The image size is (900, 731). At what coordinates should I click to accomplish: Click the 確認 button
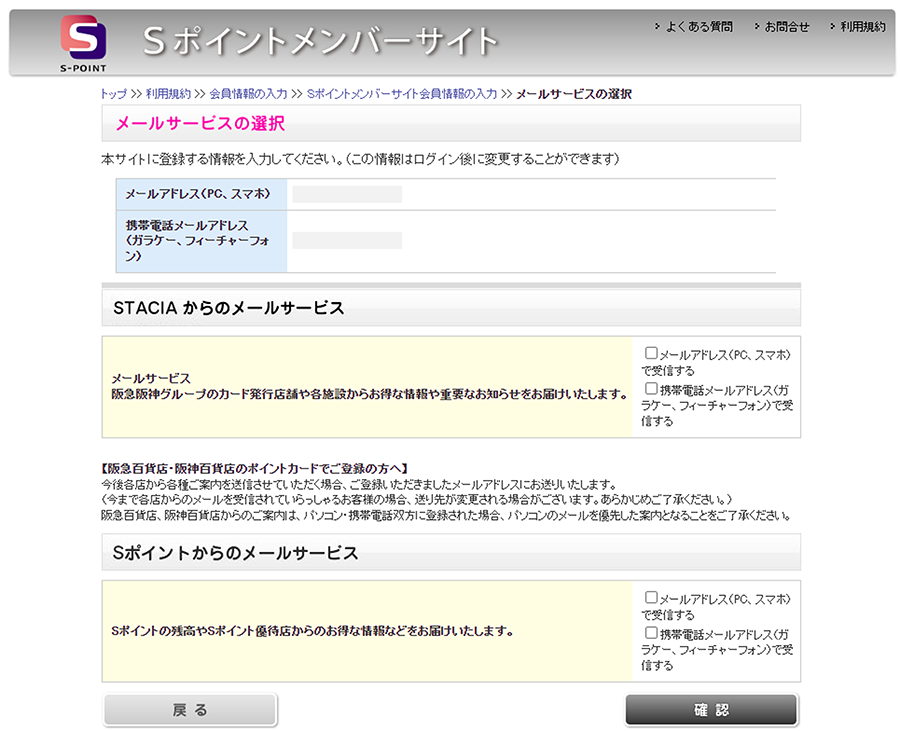[x=711, y=710]
